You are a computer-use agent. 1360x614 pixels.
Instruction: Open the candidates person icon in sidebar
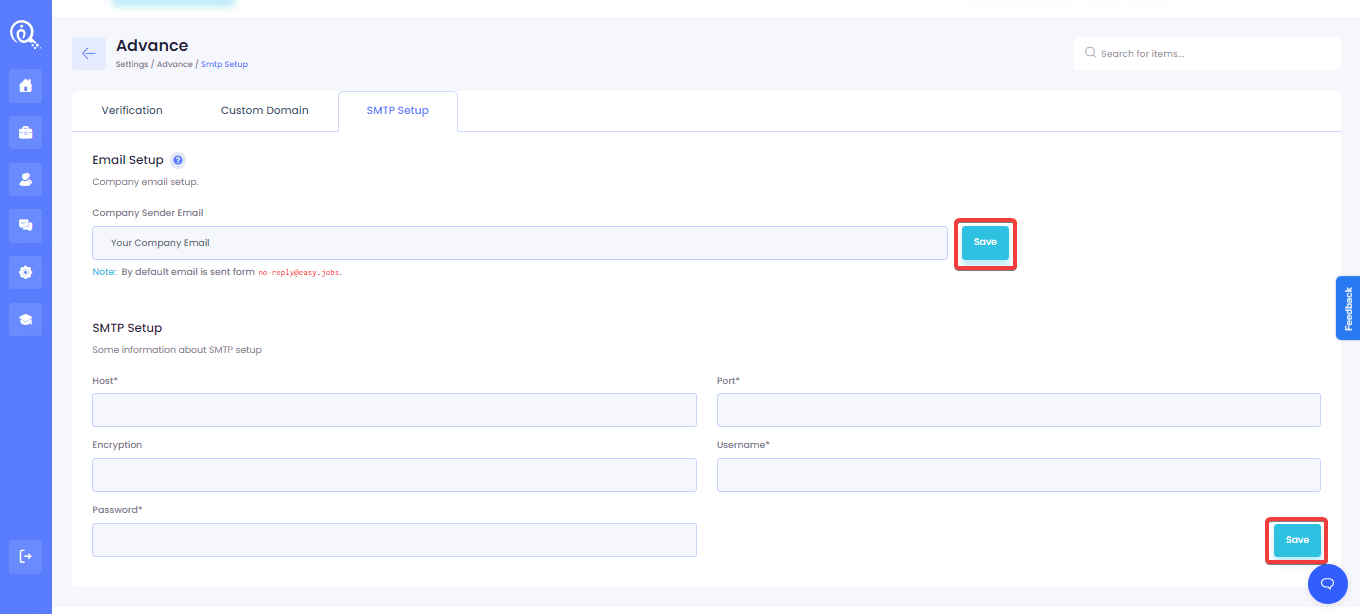[x=26, y=179]
